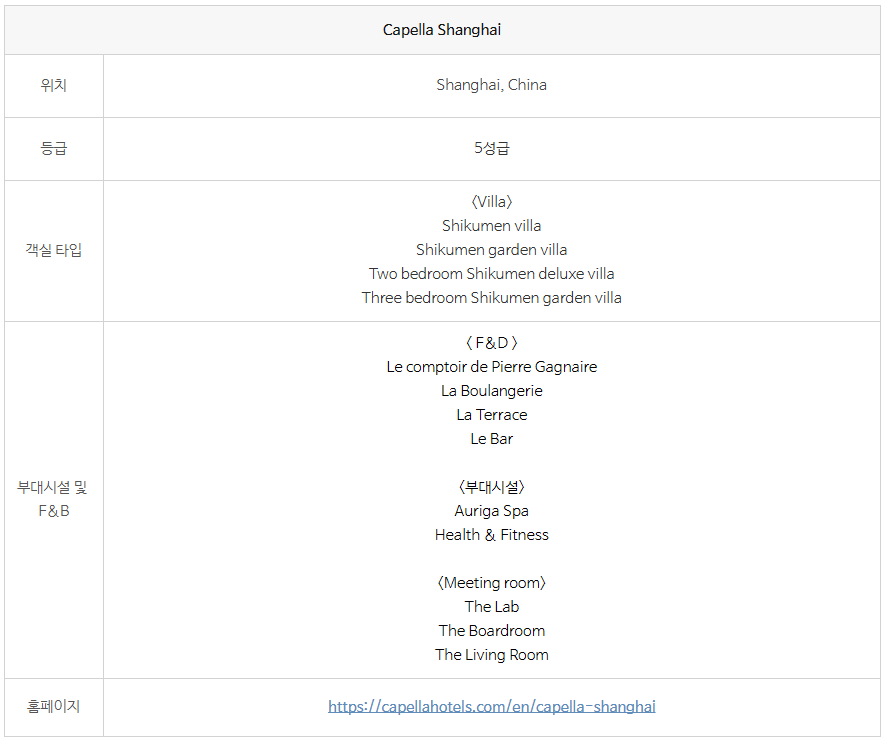Image resolution: width=886 pixels, height=741 pixels.
Task: Click Le Bar entry
Action: click(x=492, y=439)
